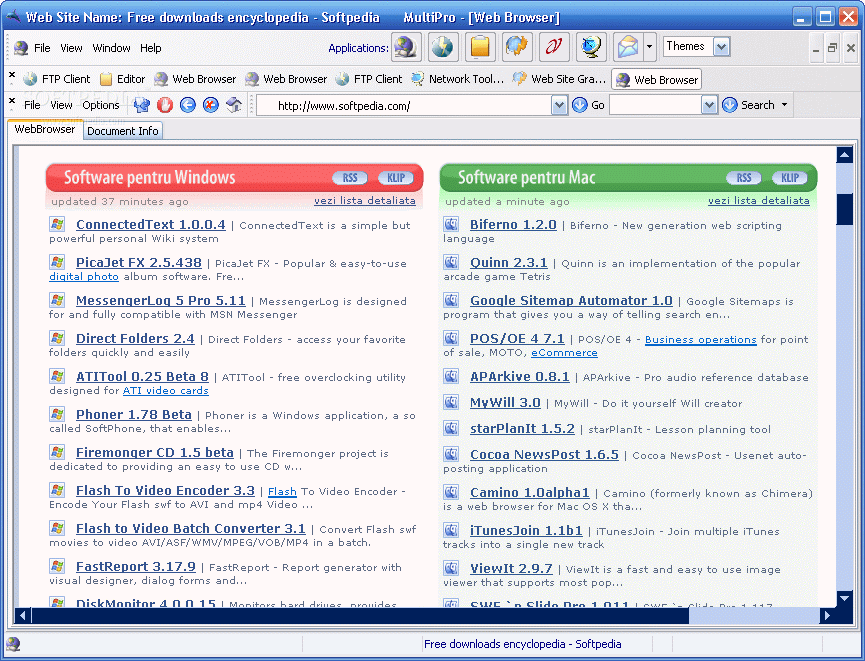865x661 pixels.
Task: Click the MultiPro icon beside File menu
Action: [21, 48]
